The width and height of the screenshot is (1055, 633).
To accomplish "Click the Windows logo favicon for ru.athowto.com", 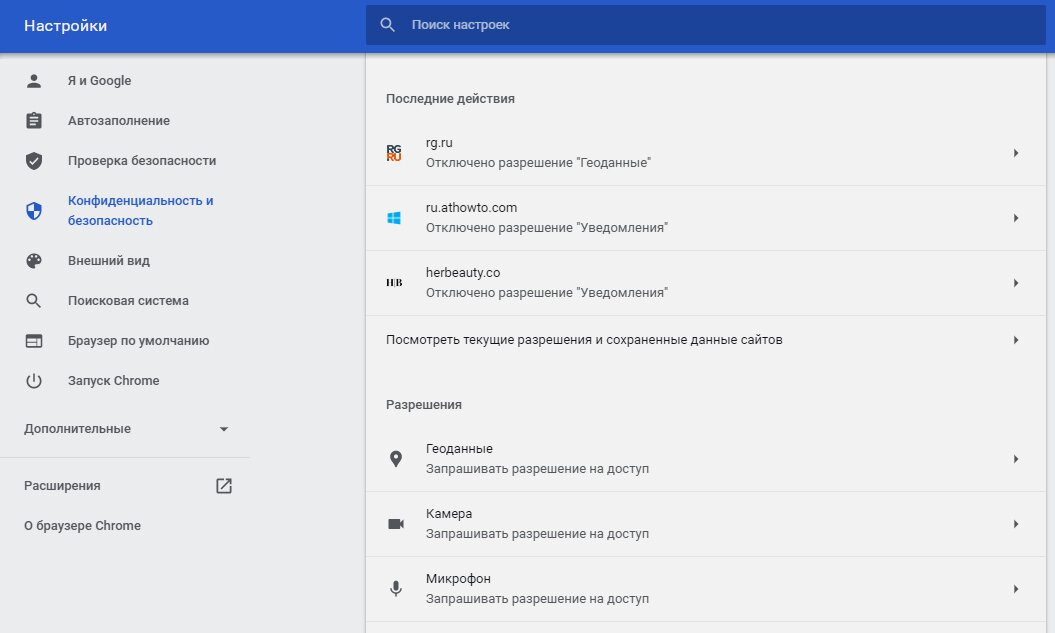I will pyautogui.click(x=394, y=218).
